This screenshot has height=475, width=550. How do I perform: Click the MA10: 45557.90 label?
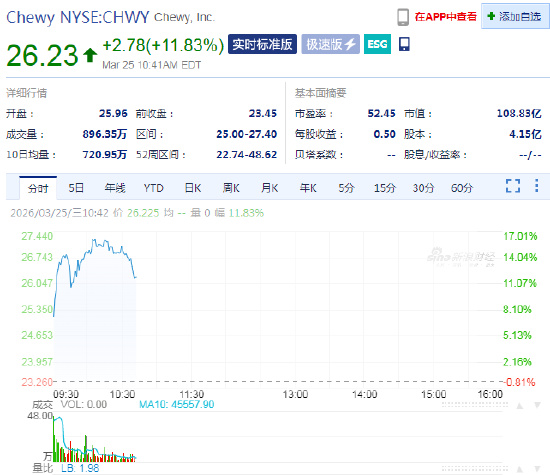click(x=176, y=404)
